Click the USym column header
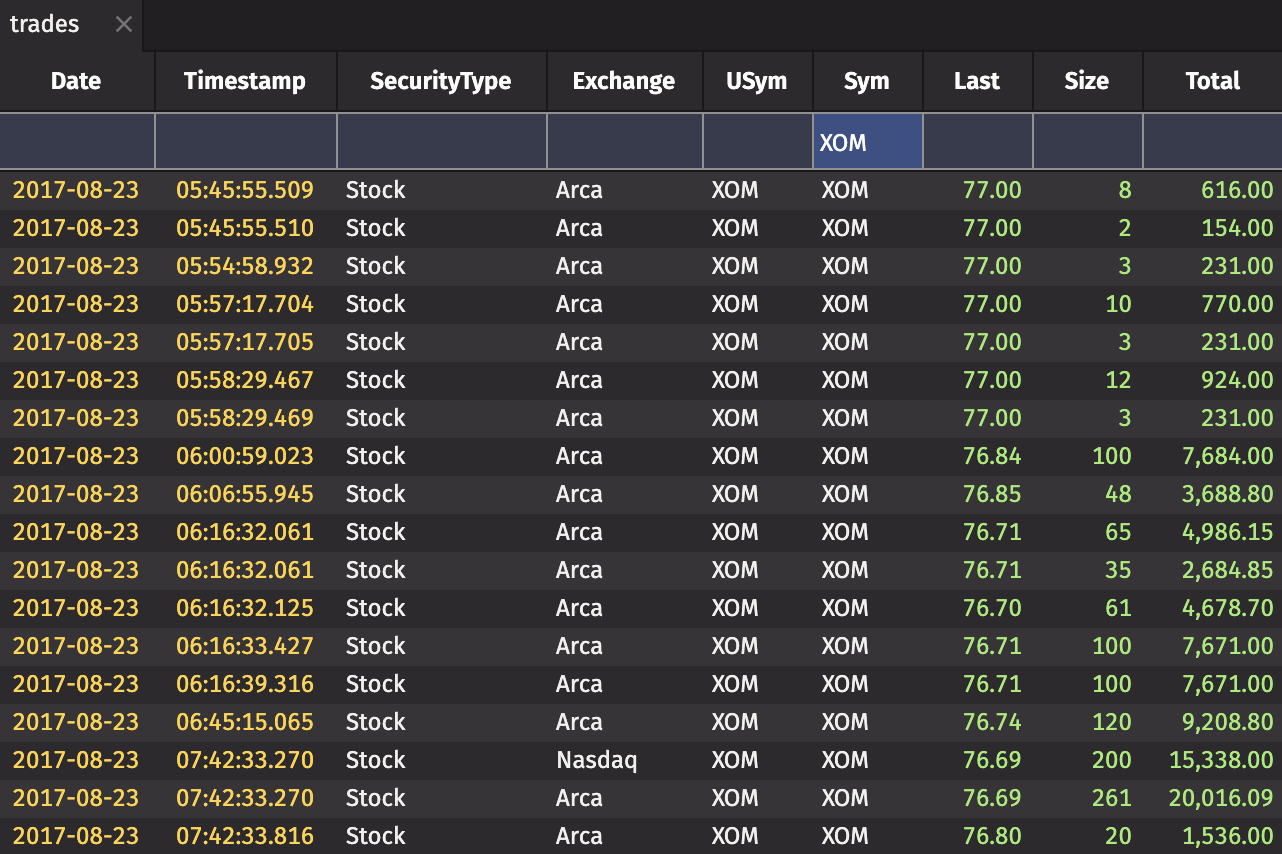The height and width of the screenshot is (854, 1282). pos(757,82)
